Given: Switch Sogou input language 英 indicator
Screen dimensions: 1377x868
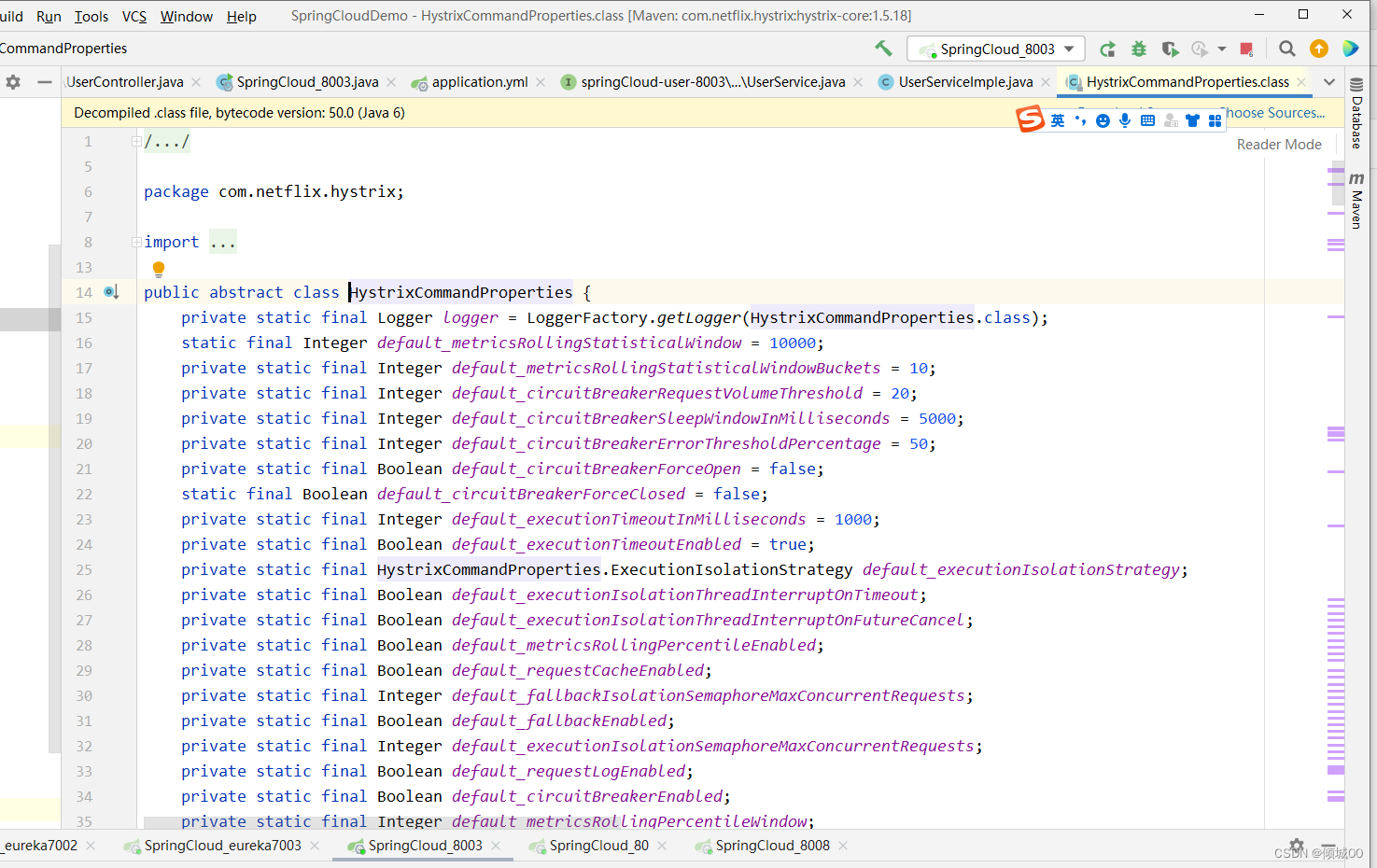Looking at the screenshot, I should tap(1058, 120).
